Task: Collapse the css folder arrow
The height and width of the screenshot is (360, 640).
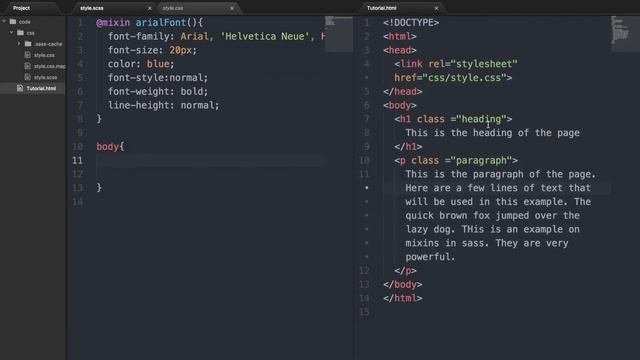Action: pyautogui.click(x=11, y=33)
